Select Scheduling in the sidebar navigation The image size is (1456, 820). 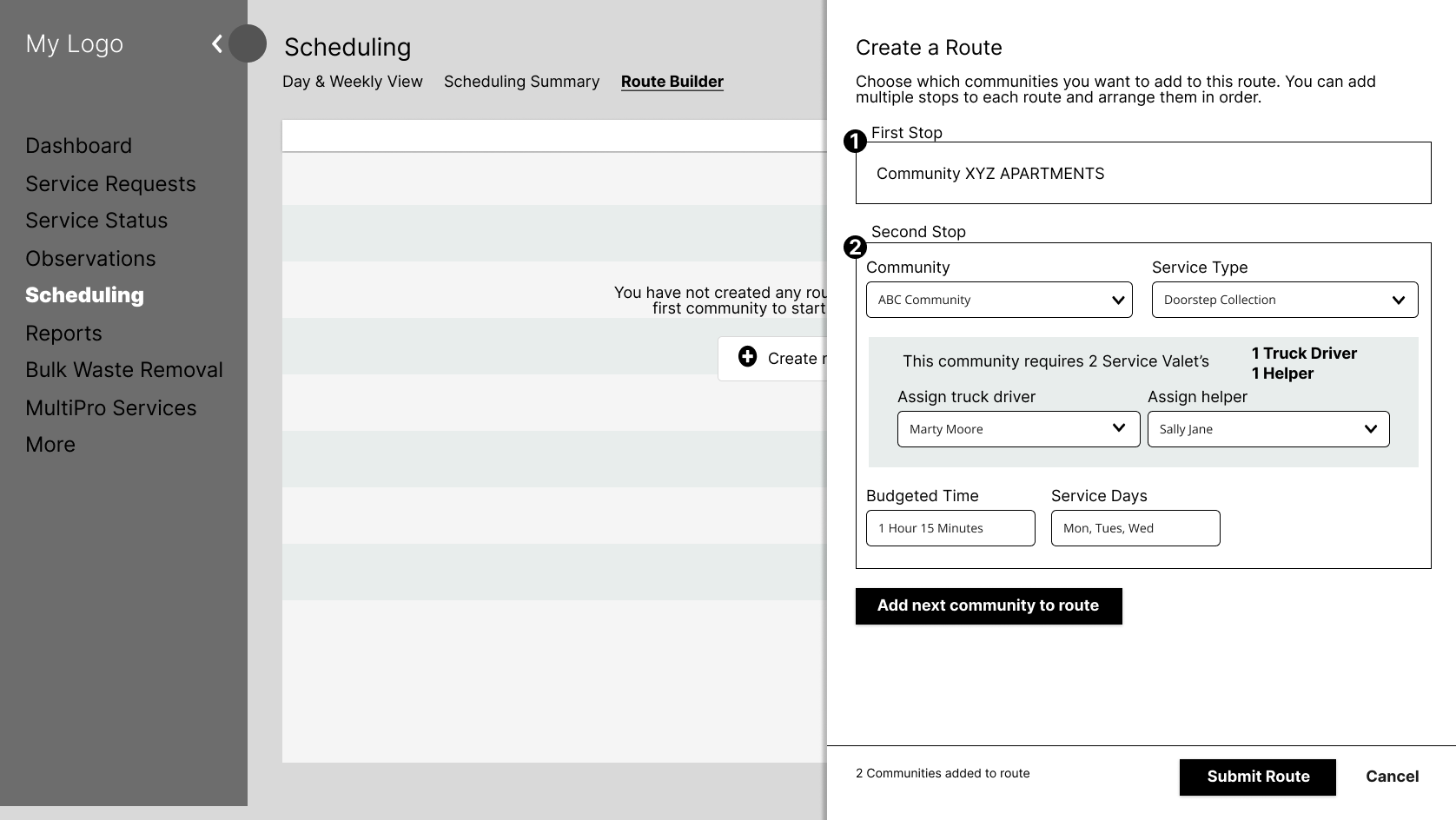pyautogui.click(x=84, y=295)
